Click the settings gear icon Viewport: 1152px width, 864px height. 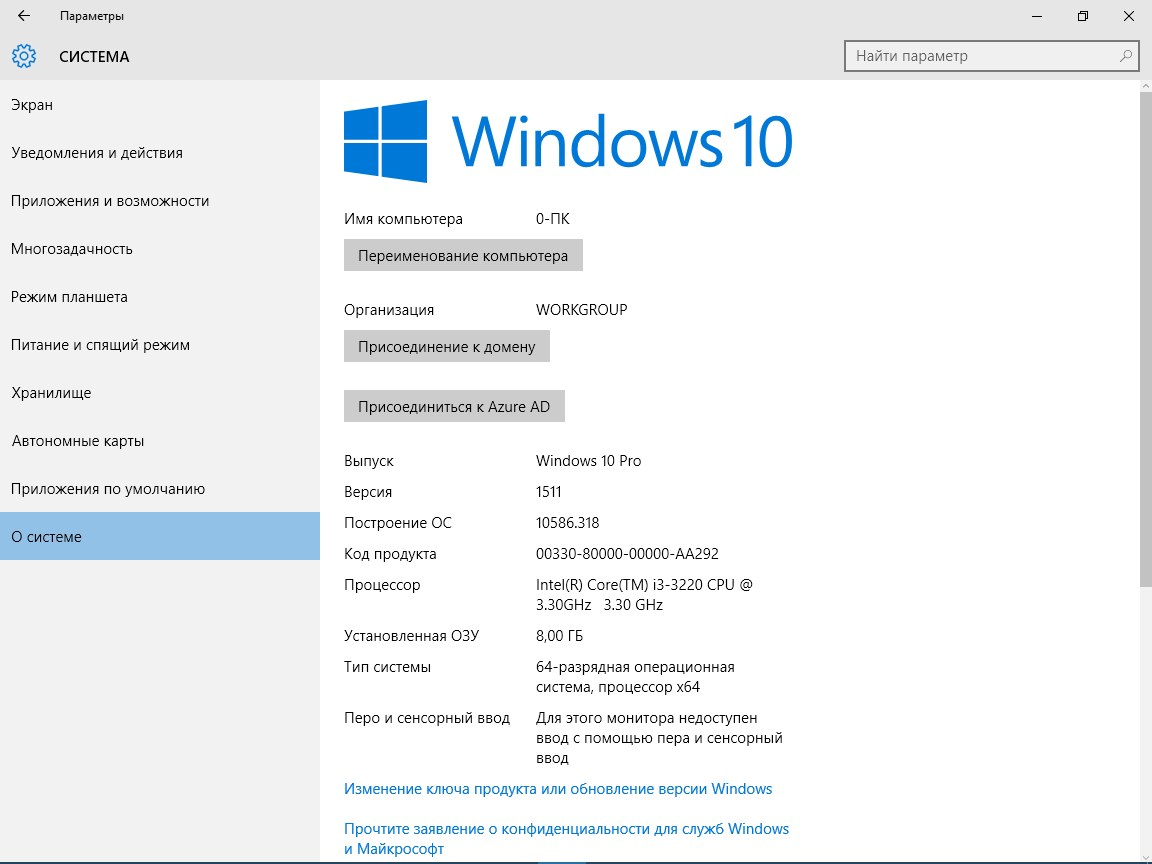[24, 56]
